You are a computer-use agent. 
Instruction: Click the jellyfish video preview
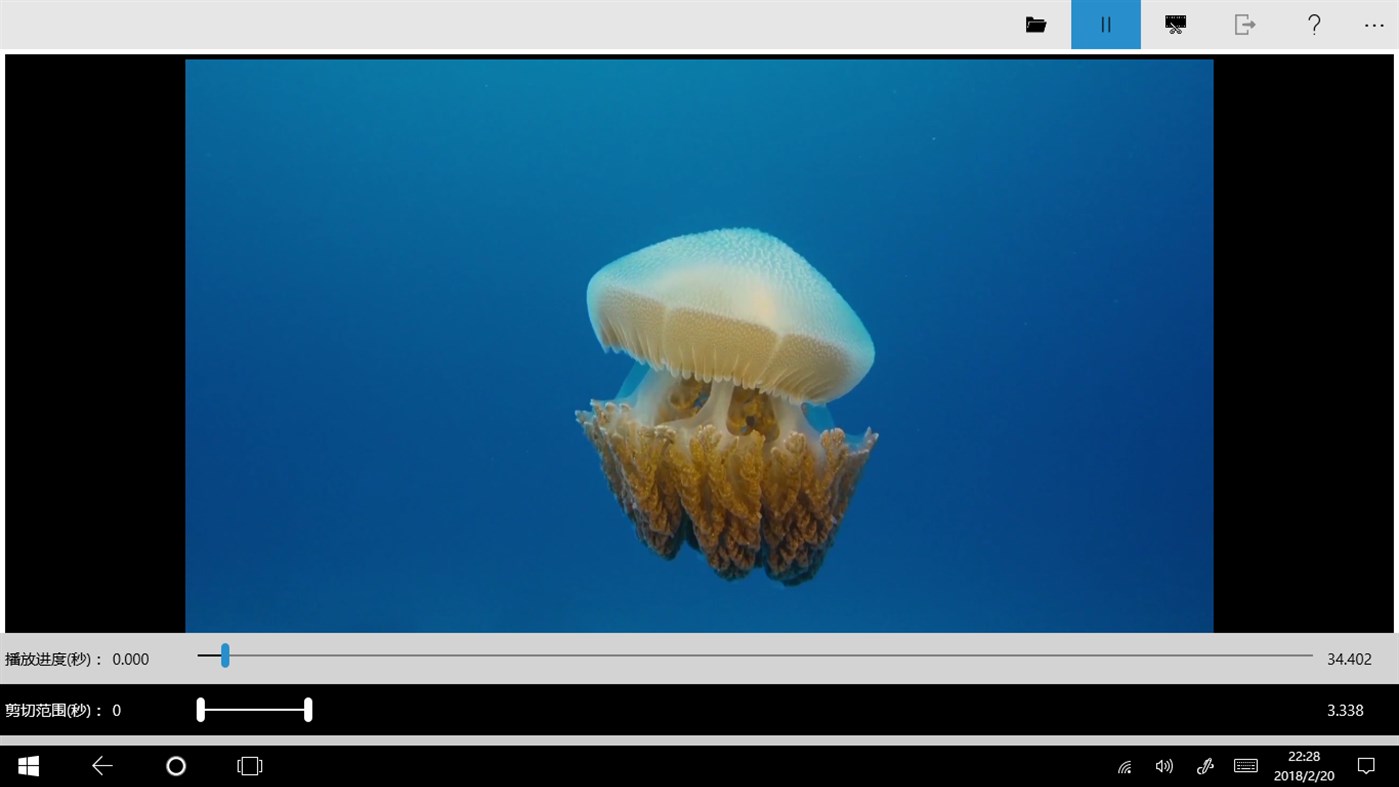(699, 345)
